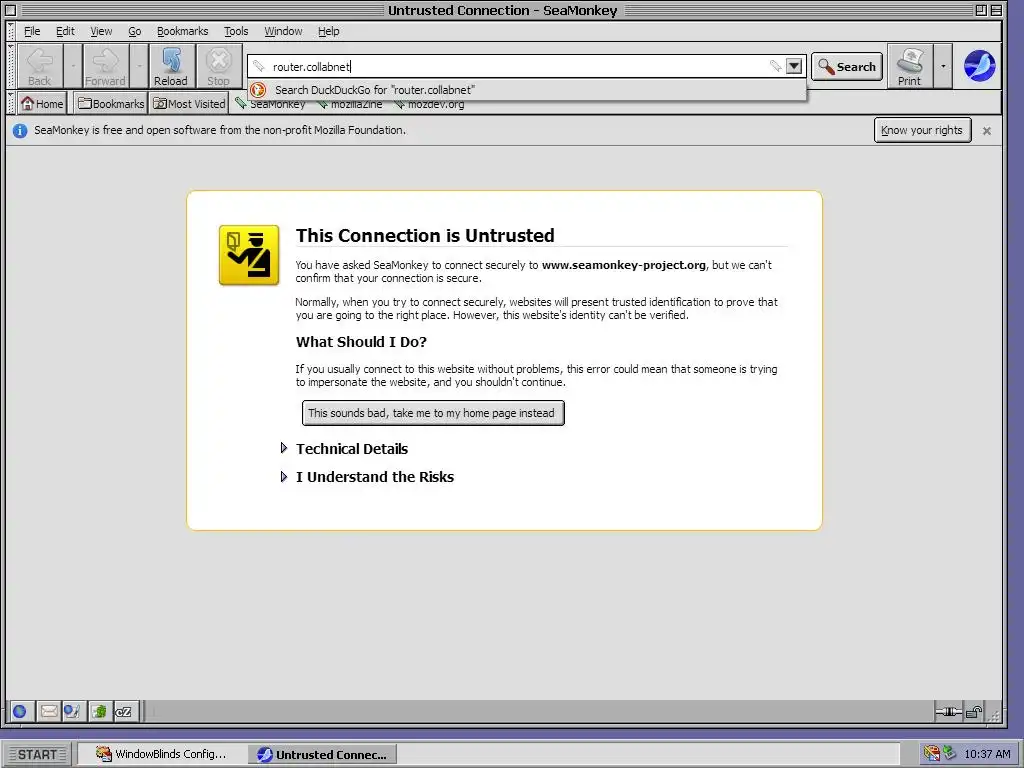Viewport: 1024px width, 768px height.
Task: Open Mail & Newsgroups from status bar
Action: point(48,711)
